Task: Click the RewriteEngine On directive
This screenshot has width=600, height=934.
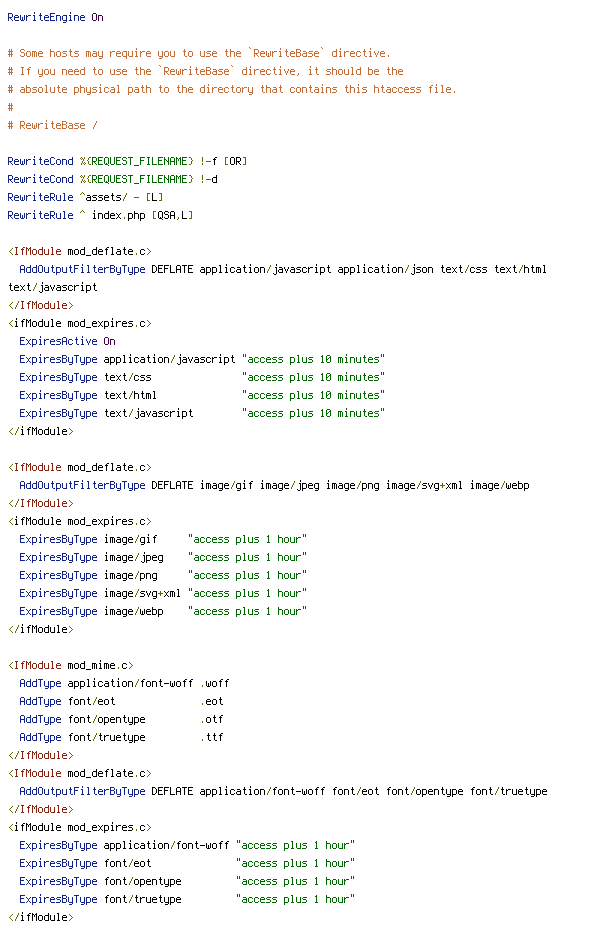Action: [55, 17]
